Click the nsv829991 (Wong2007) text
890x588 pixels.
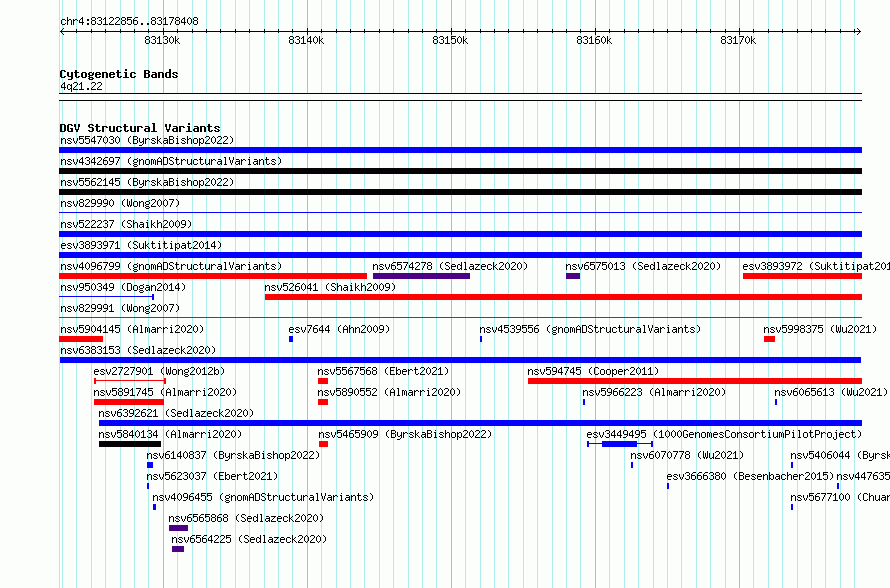pyautogui.click(x=120, y=308)
